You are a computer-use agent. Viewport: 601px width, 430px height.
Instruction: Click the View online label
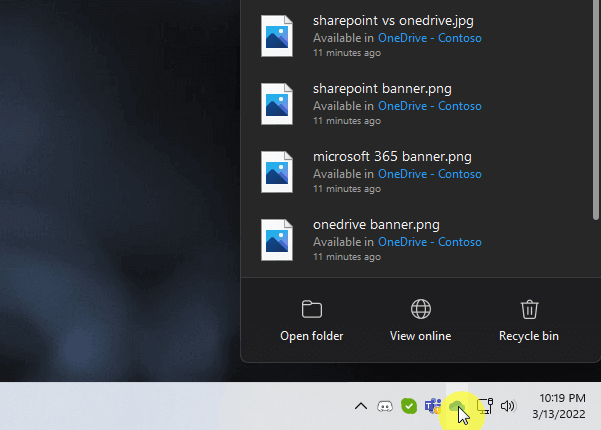click(x=420, y=336)
